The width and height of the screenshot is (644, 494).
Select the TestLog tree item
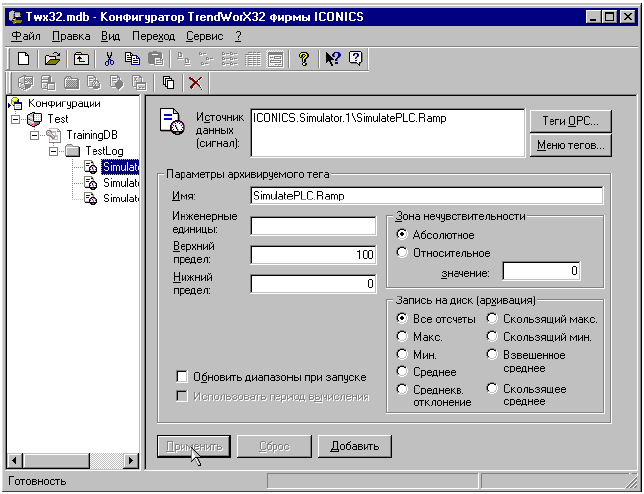click(104, 151)
